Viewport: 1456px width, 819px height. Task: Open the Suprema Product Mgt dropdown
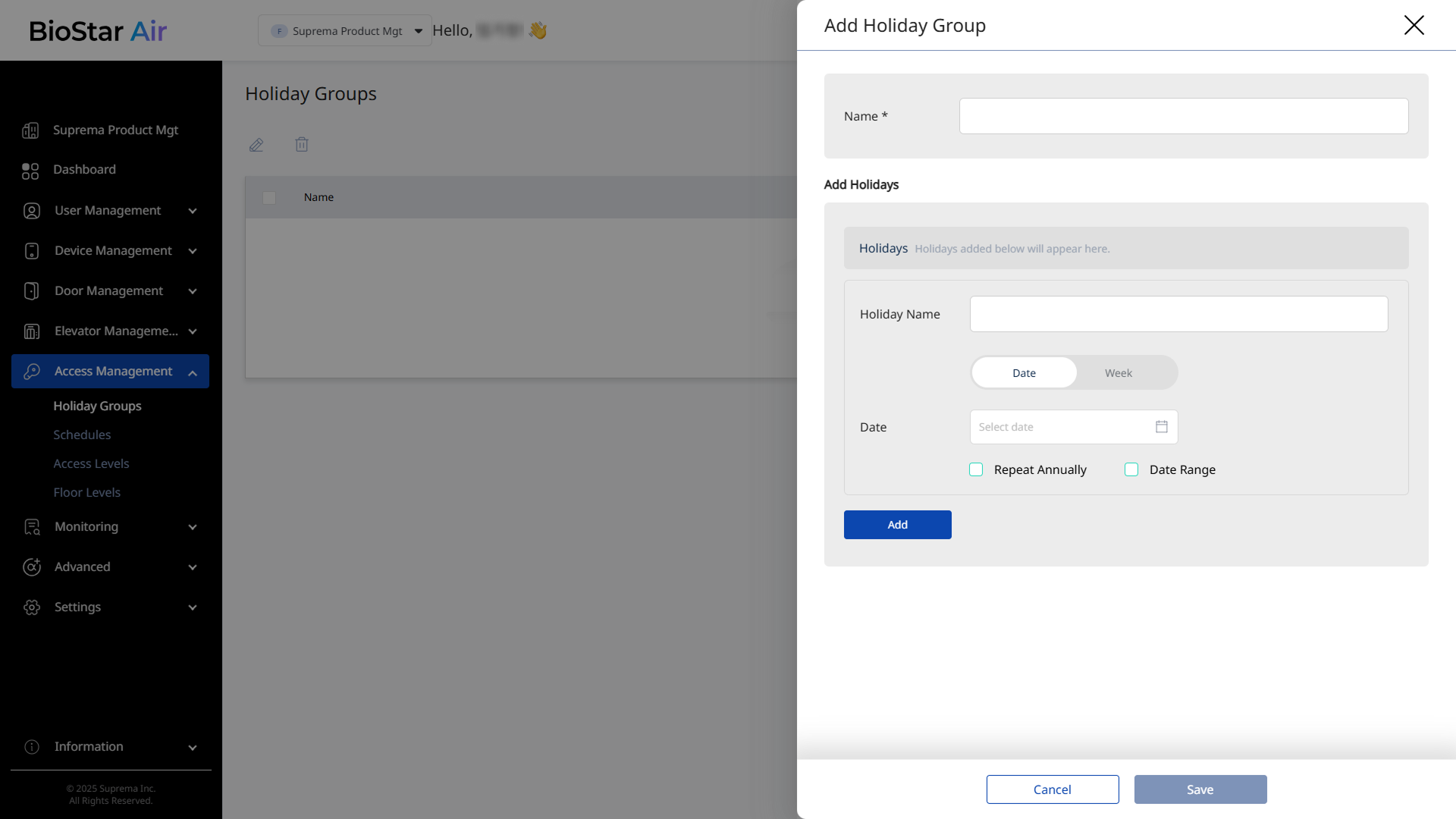(345, 31)
